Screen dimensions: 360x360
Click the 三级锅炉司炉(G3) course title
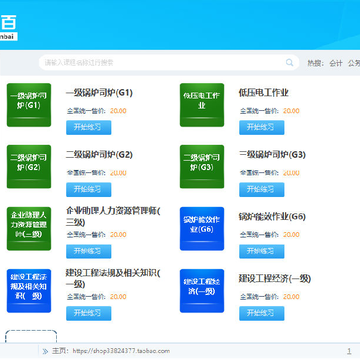[x=272, y=155]
